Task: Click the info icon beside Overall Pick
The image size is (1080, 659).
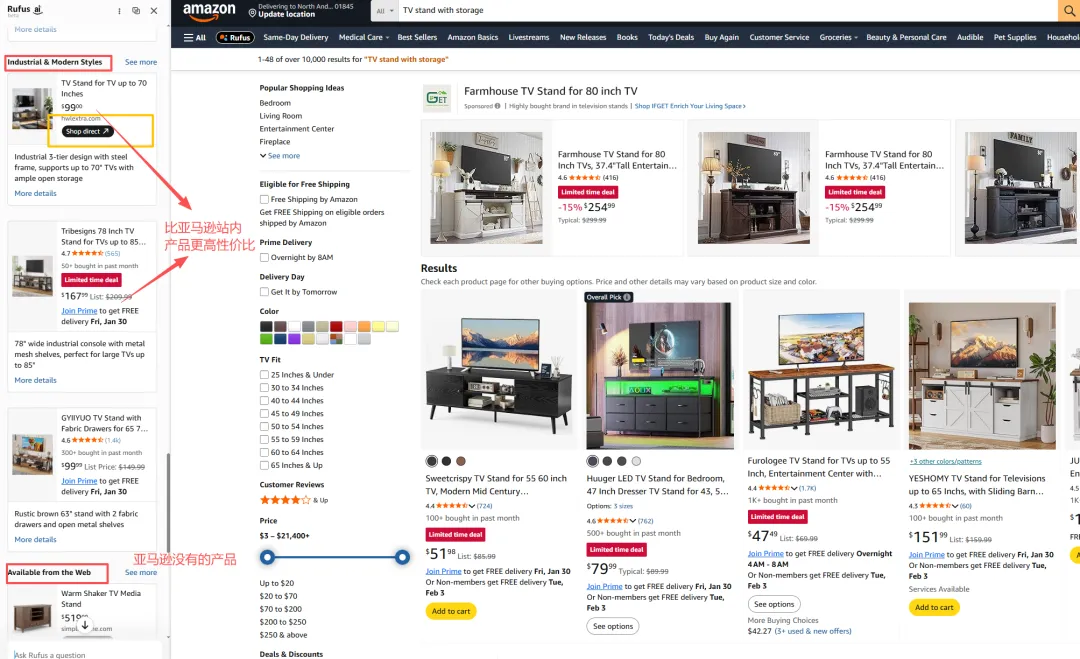Action: tap(627, 297)
